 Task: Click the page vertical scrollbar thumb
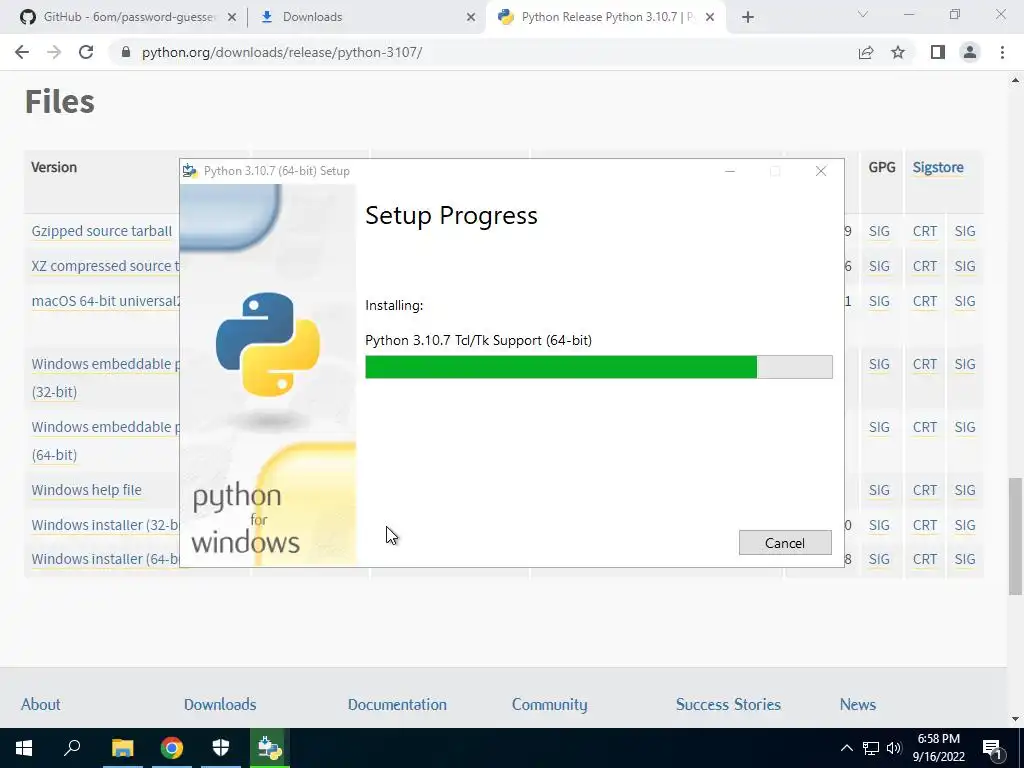coord(1016,536)
